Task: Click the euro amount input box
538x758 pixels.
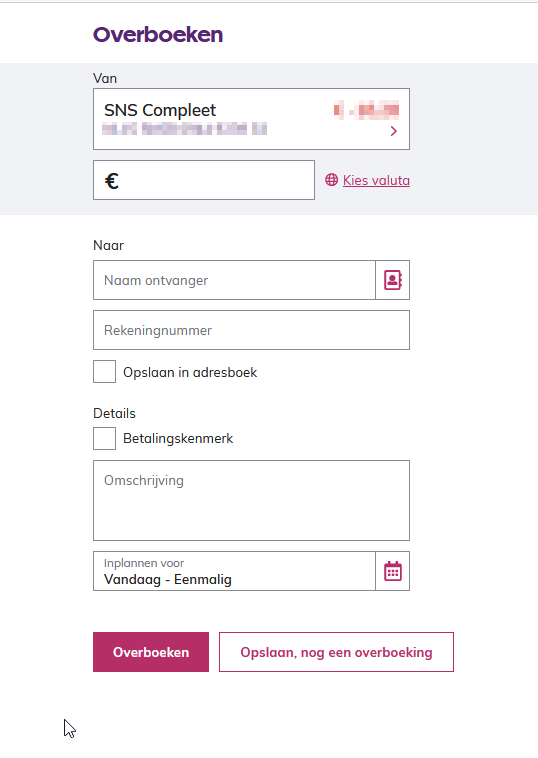Action: [204, 180]
